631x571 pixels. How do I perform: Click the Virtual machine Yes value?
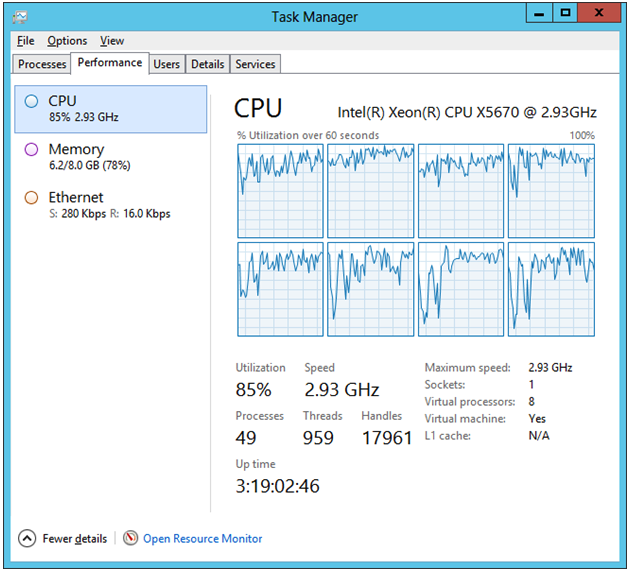coord(537,419)
